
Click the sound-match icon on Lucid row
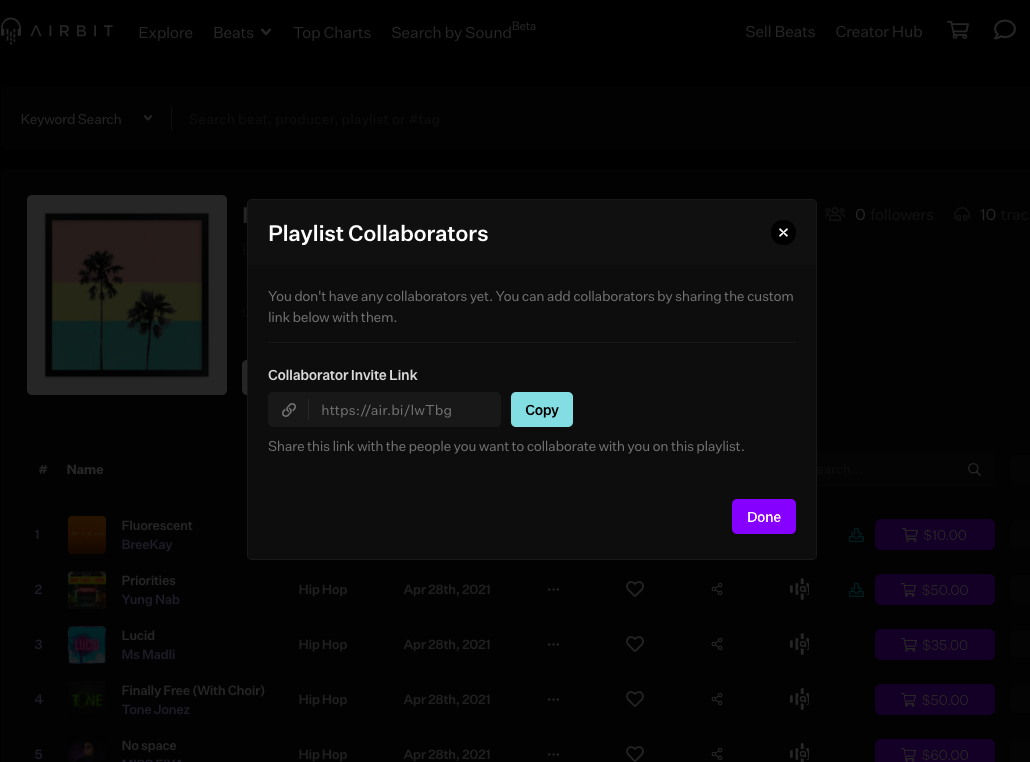799,644
